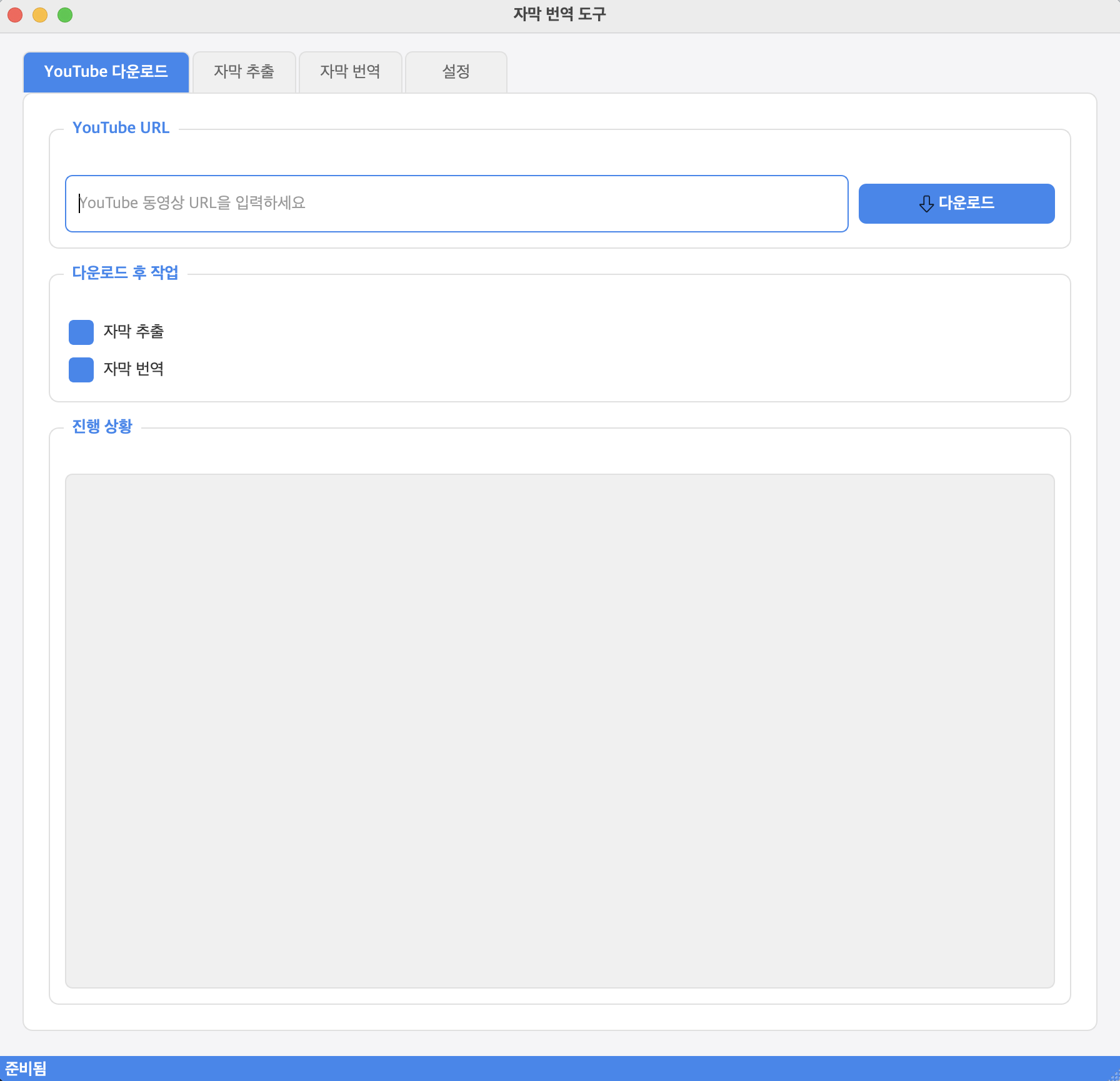Click the 다운로드 button text
1120x1081 pixels.
(x=966, y=203)
